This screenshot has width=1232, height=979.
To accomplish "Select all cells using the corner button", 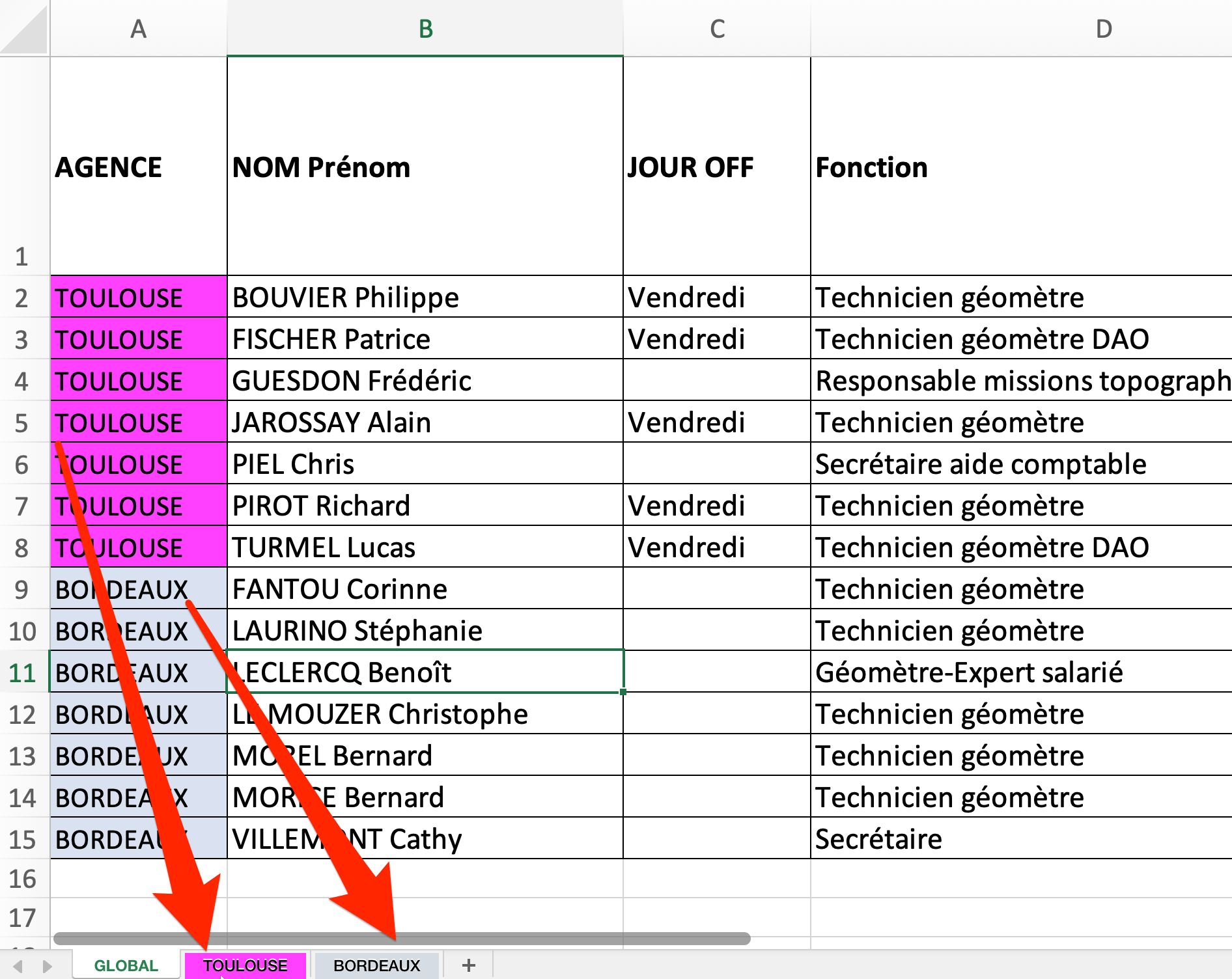I will point(25,27).
